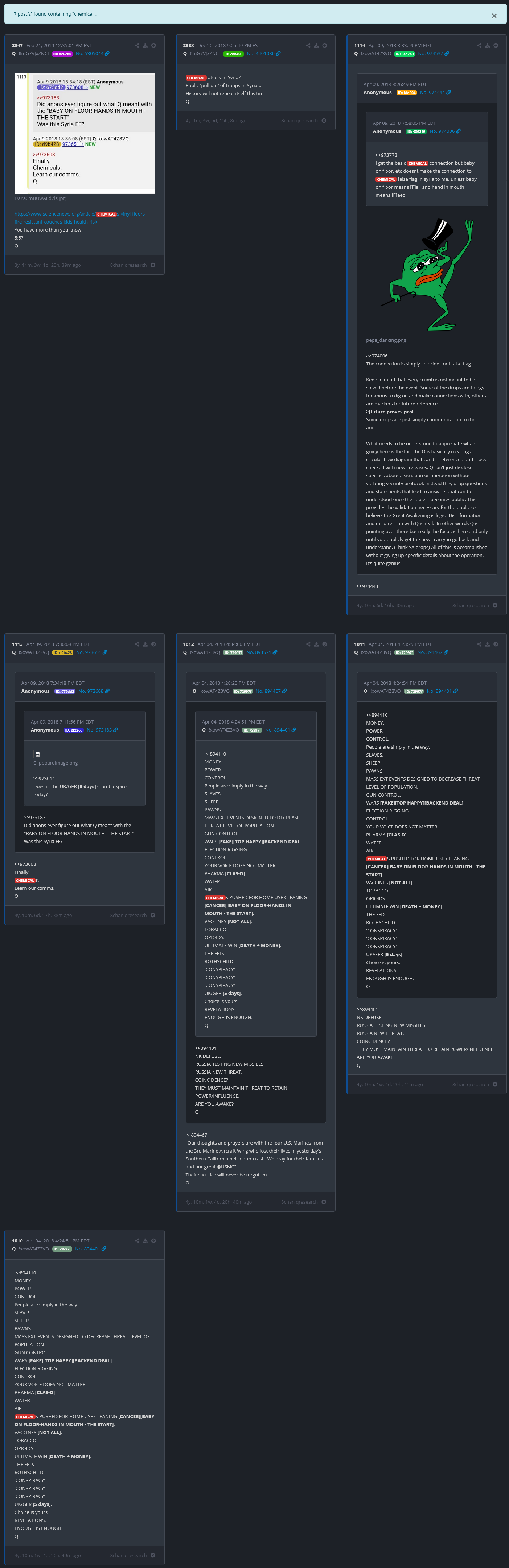Open post No. 894571 link

[259, 652]
